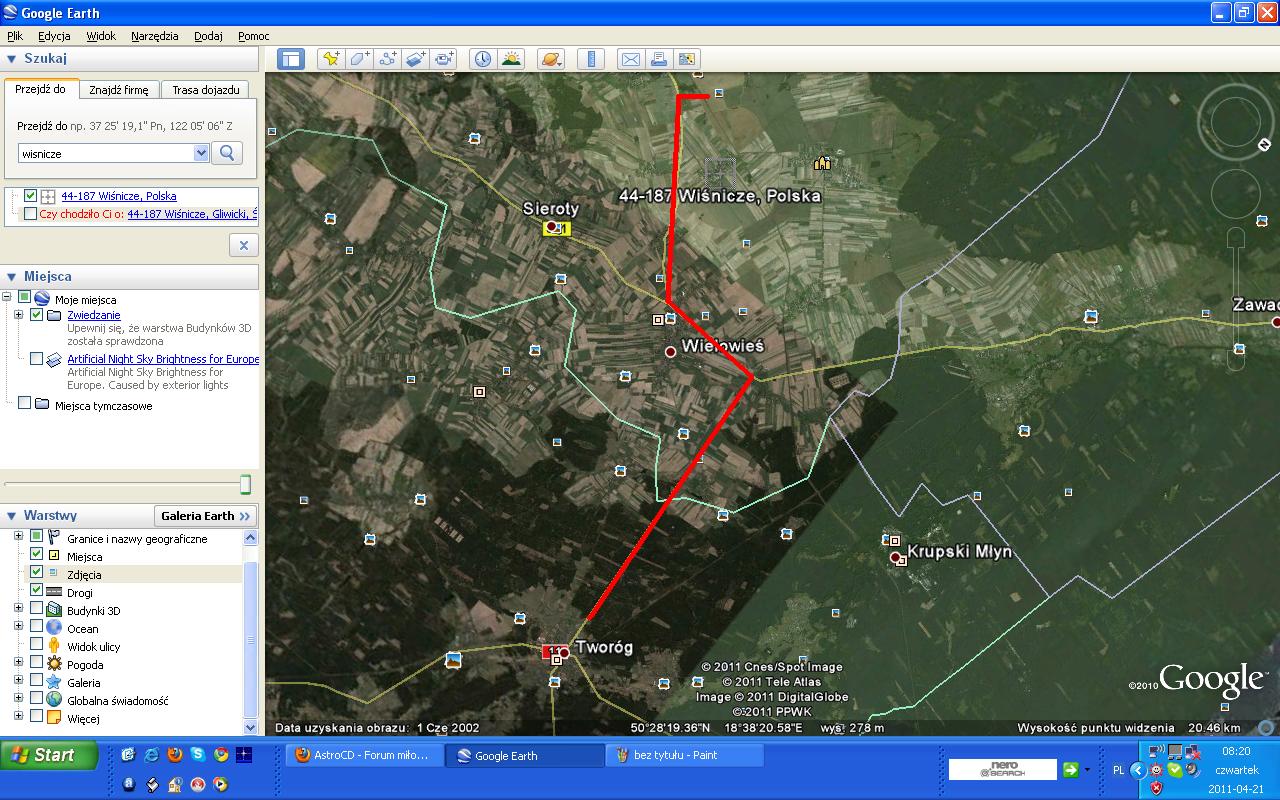Click the north-up compass navigation ring
The height and width of the screenshot is (800, 1280).
coord(1235,121)
